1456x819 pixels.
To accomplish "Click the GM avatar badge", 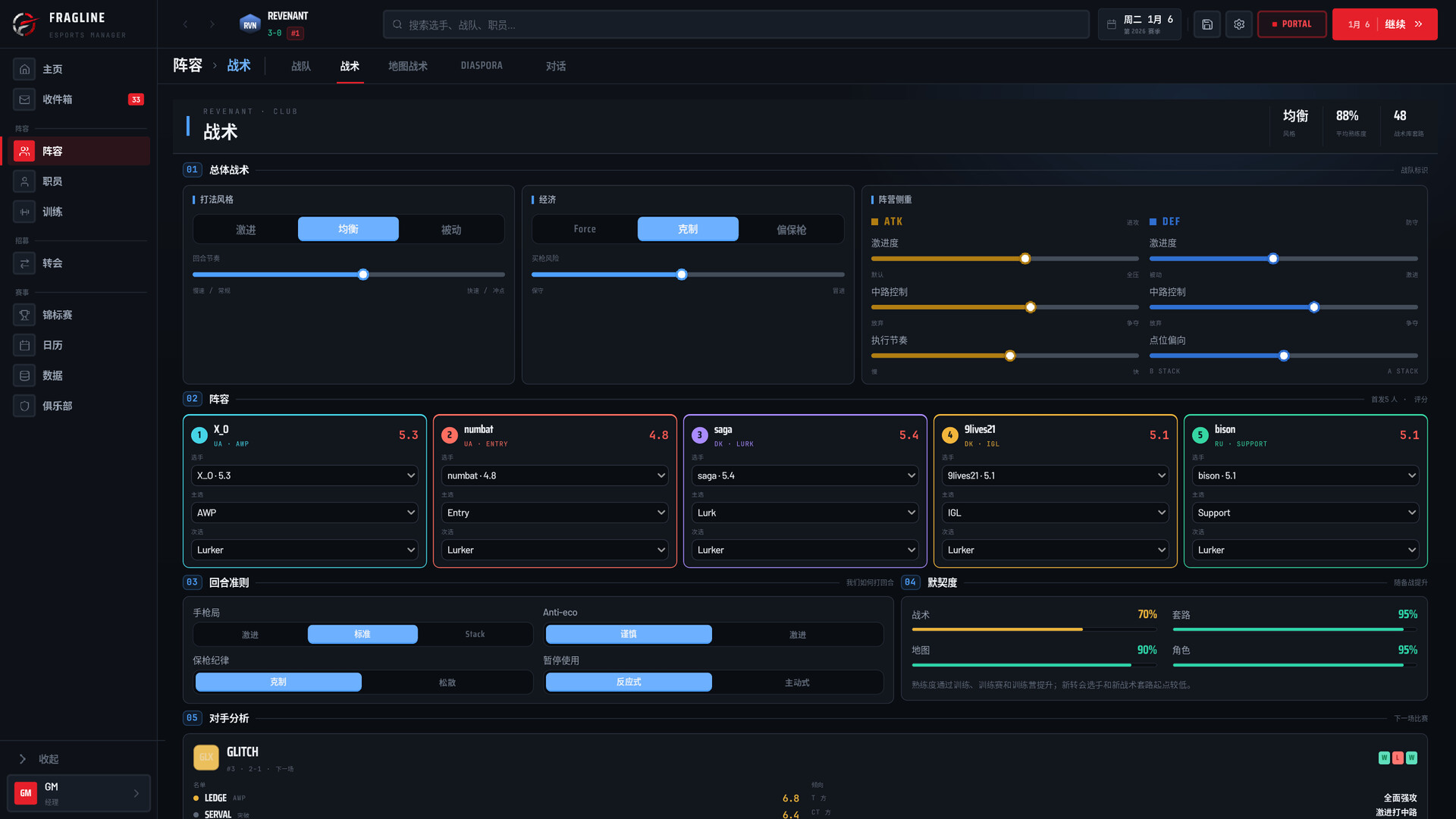I will (26, 793).
